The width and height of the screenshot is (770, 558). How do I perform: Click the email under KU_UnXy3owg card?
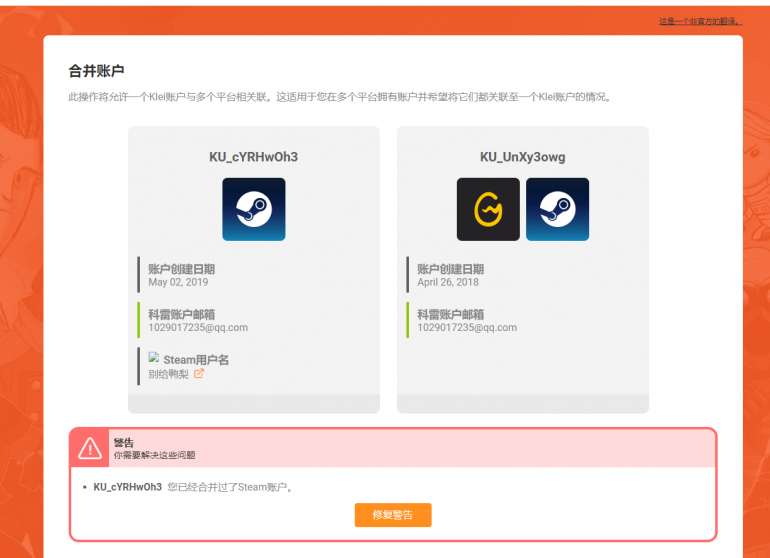pos(467,327)
